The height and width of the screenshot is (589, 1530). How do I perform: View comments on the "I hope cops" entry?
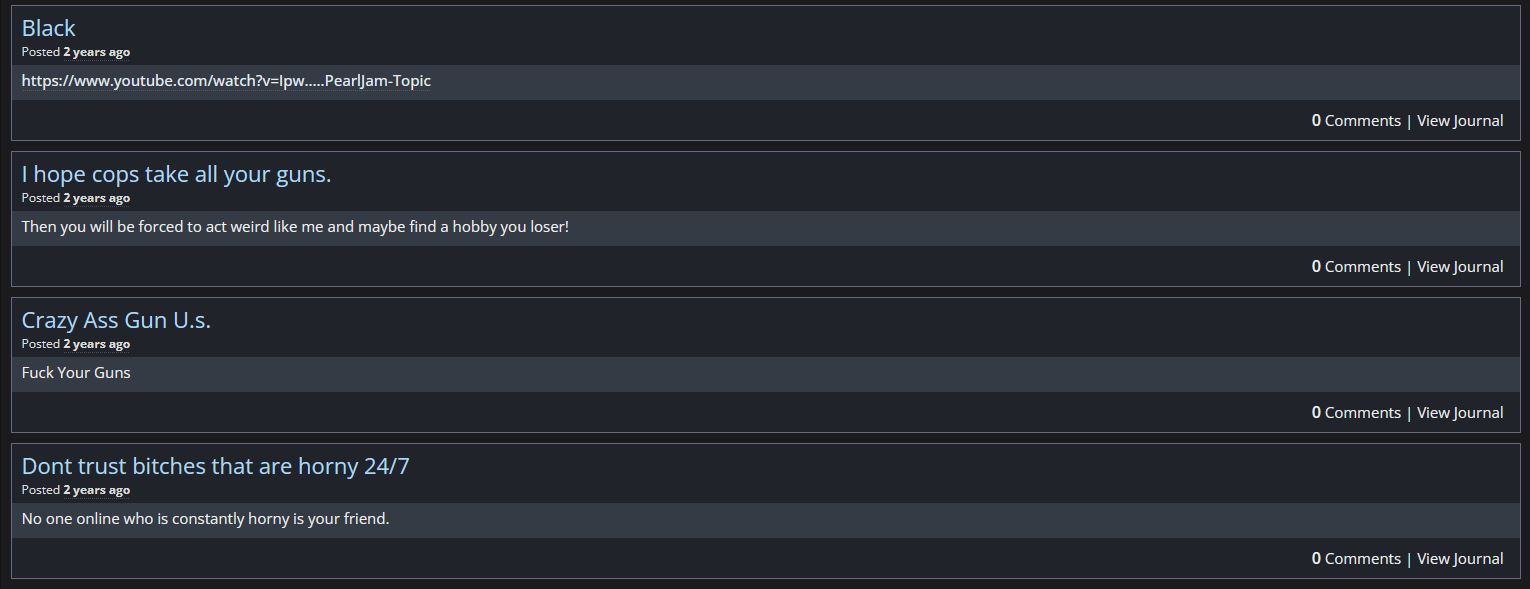click(1356, 267)
